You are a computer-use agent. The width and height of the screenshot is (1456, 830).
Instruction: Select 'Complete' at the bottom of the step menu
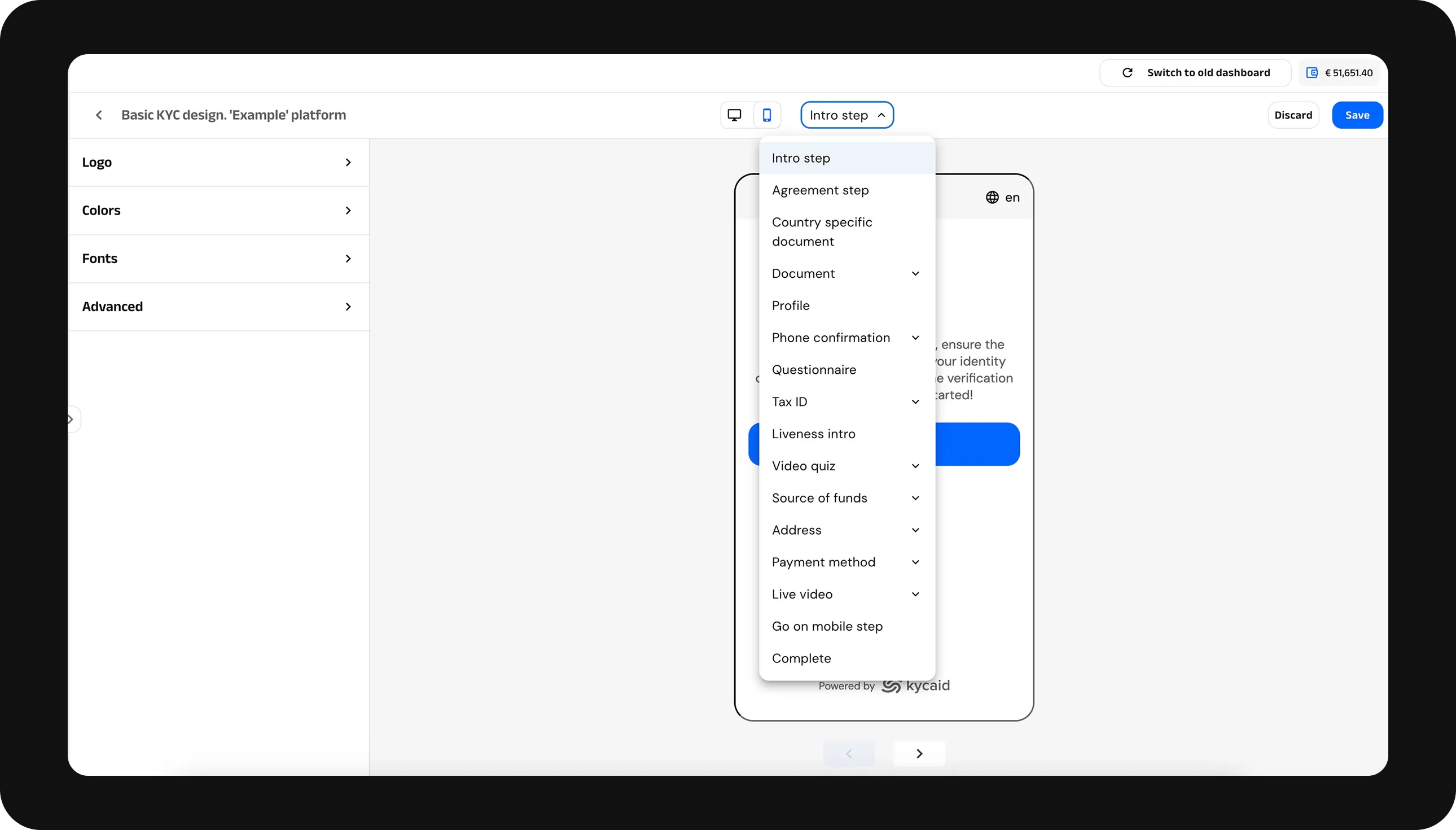tap(801, 658)
